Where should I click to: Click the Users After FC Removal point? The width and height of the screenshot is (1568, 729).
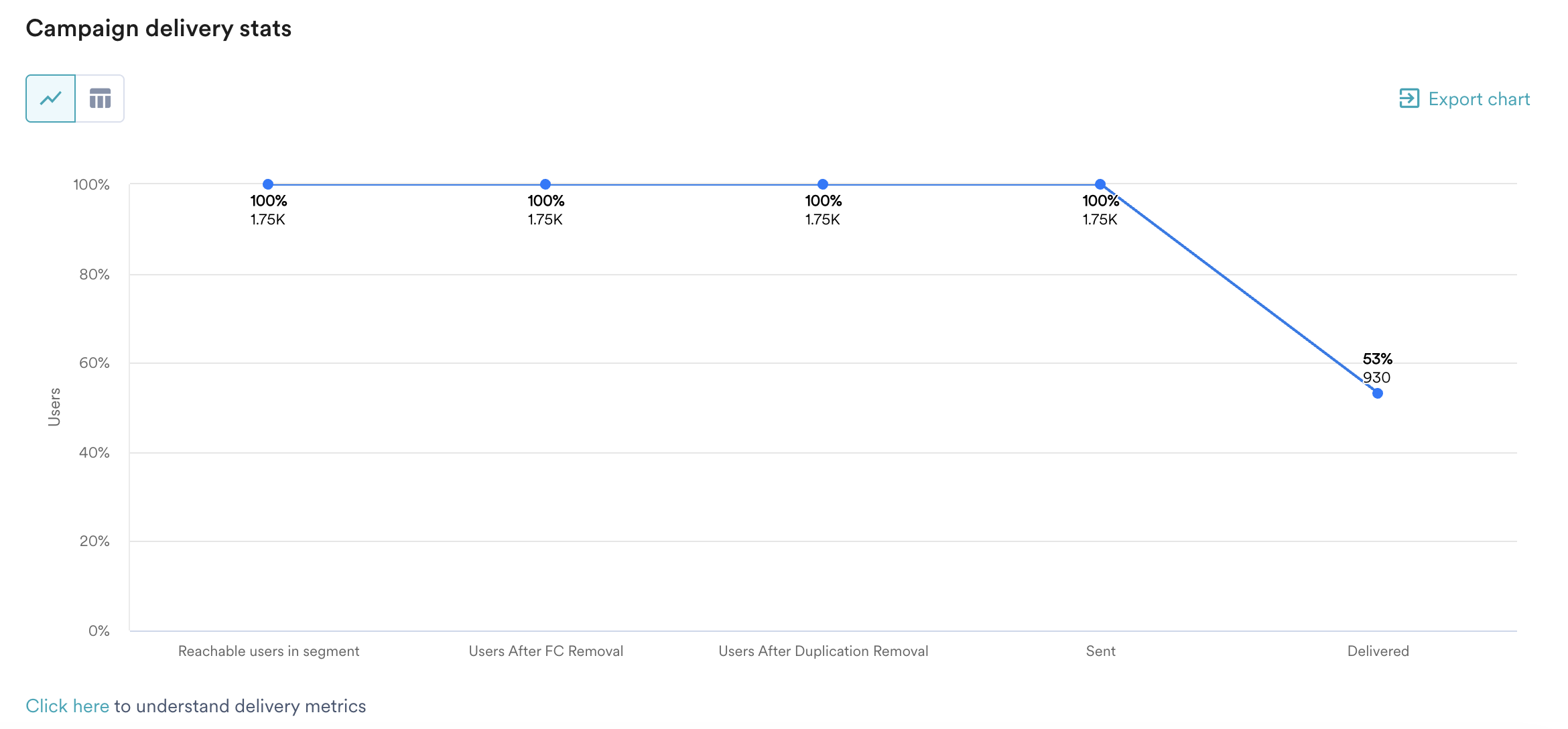545,183
